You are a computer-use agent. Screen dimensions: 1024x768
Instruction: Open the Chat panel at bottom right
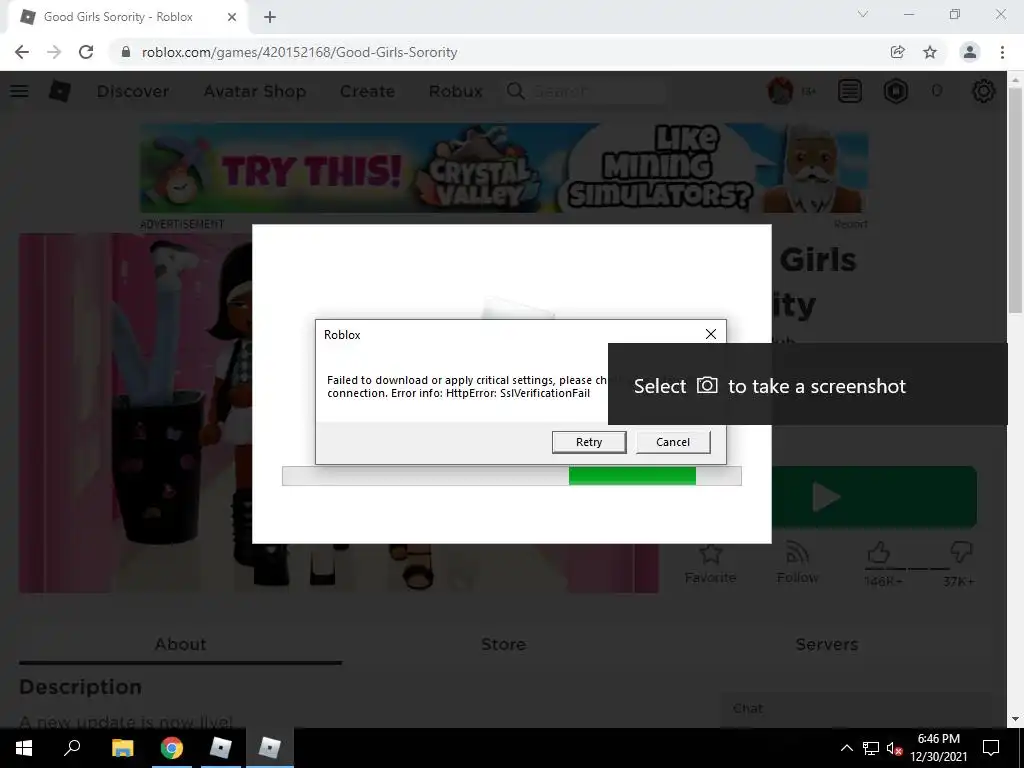click(x=854, y=709)
